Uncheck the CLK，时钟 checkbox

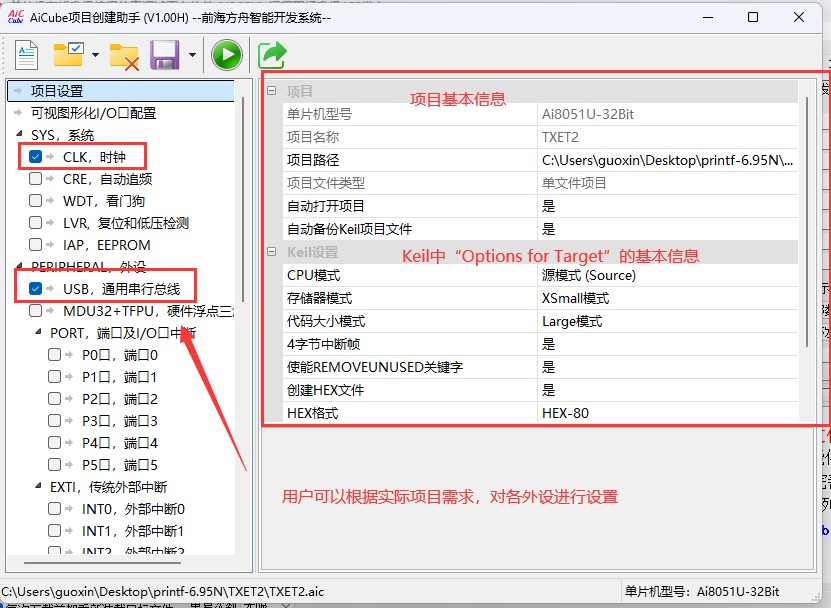pyautogui.click(x=36, y=156)
